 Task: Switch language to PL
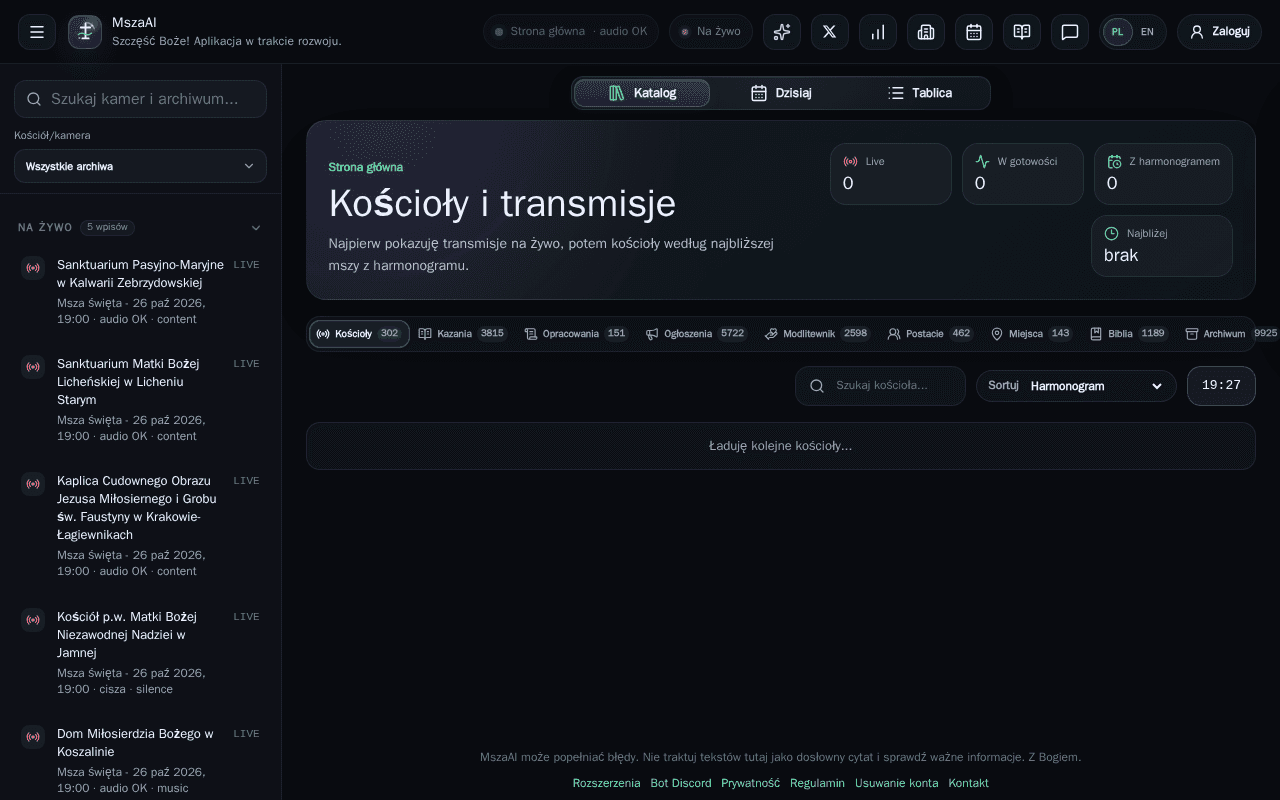pos(1118,32)
